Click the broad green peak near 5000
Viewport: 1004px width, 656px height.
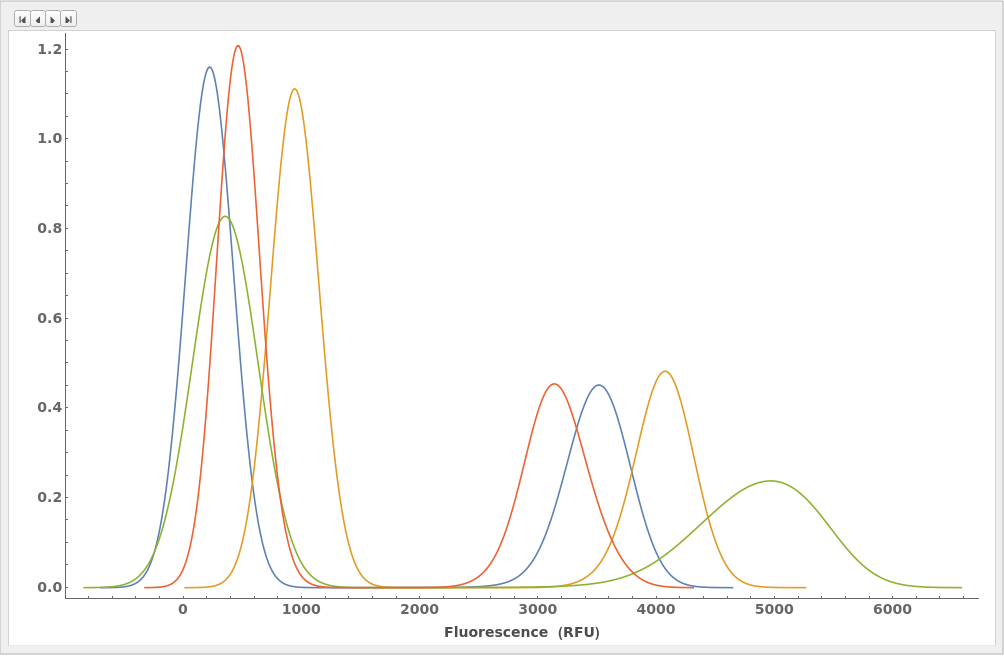point(769,481)
